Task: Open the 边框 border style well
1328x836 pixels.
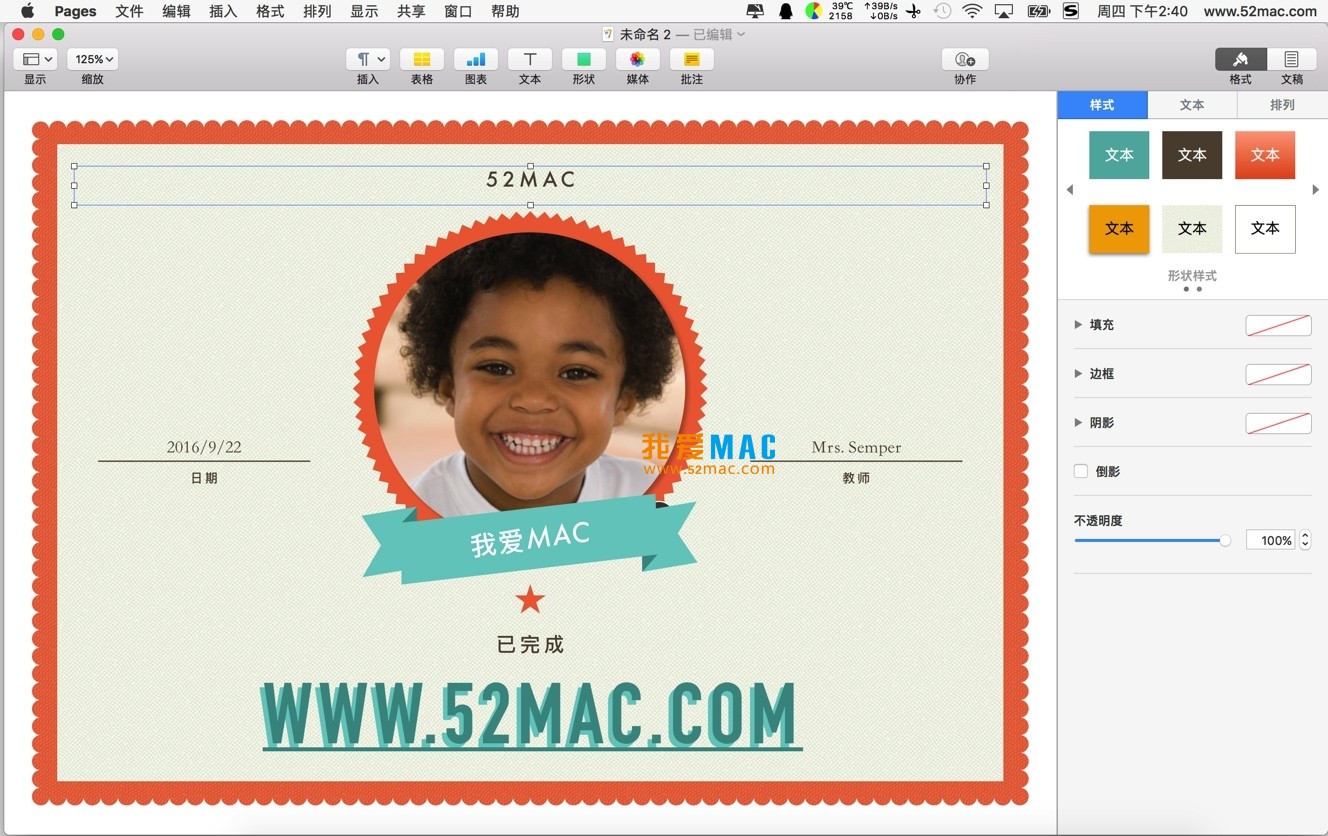Action: [1278, 374]
